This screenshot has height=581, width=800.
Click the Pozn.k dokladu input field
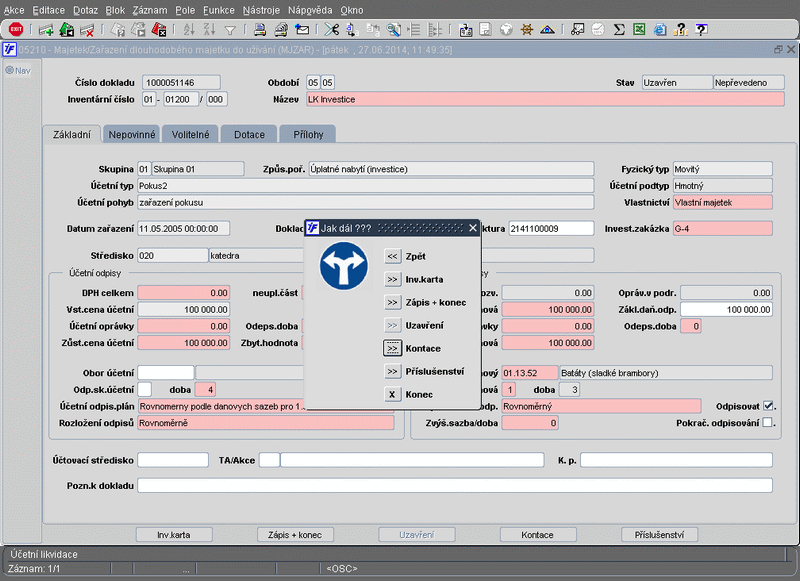(x=455, y=486)
